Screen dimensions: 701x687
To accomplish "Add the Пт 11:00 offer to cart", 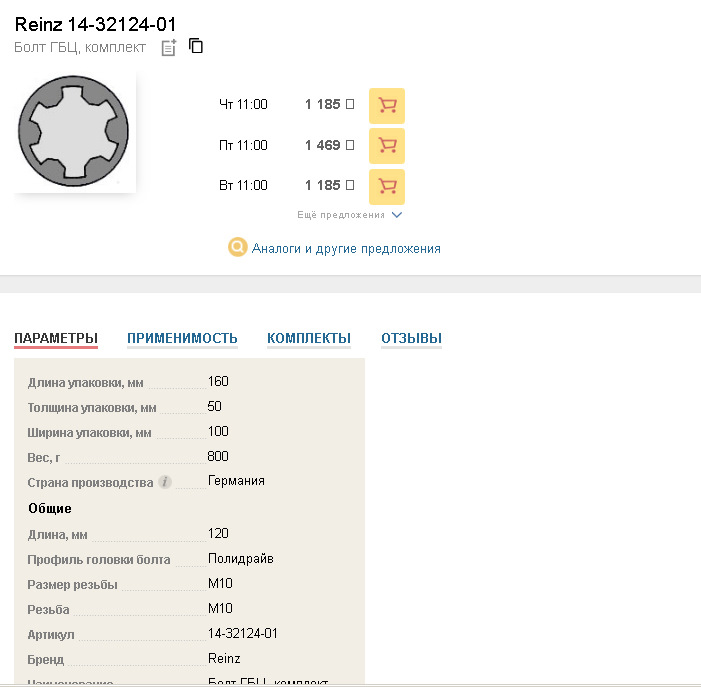I will click(x=386, y=146).
